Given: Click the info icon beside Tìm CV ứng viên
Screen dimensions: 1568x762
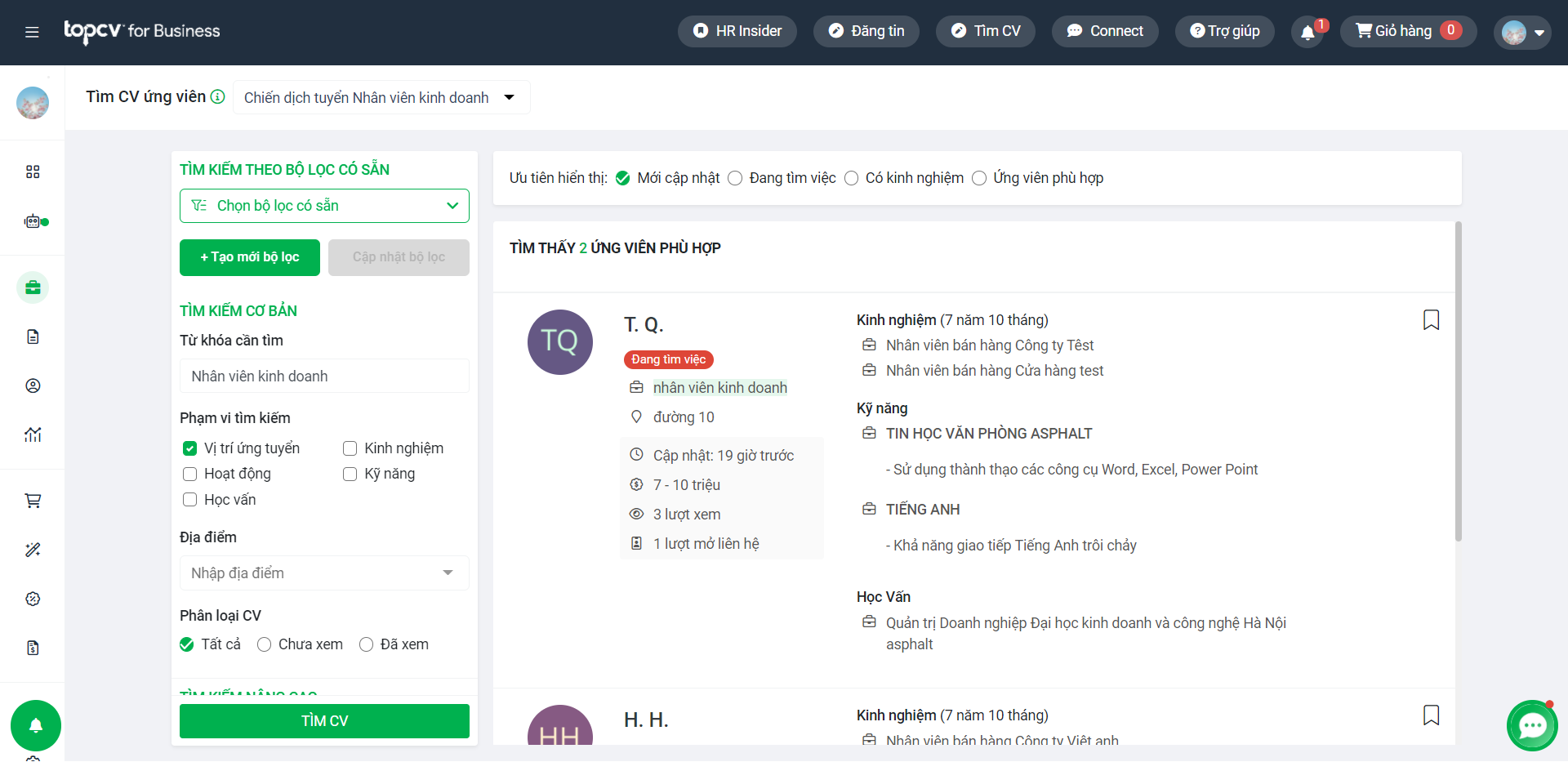Looking at the screenshot, I should click(x=217, y=96).
